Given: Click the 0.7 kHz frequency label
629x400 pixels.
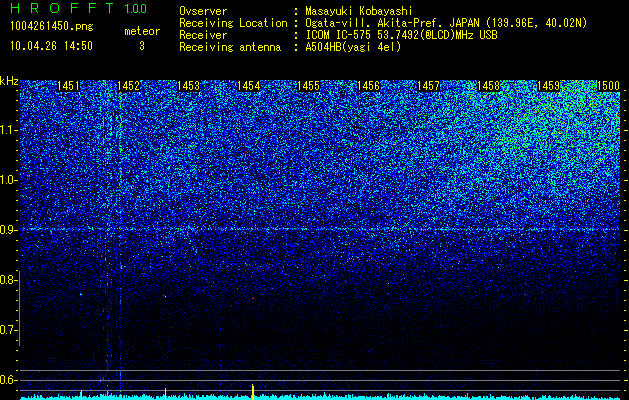Looking at the screenshot, I should pyautogui.click(x=8, y=330).
